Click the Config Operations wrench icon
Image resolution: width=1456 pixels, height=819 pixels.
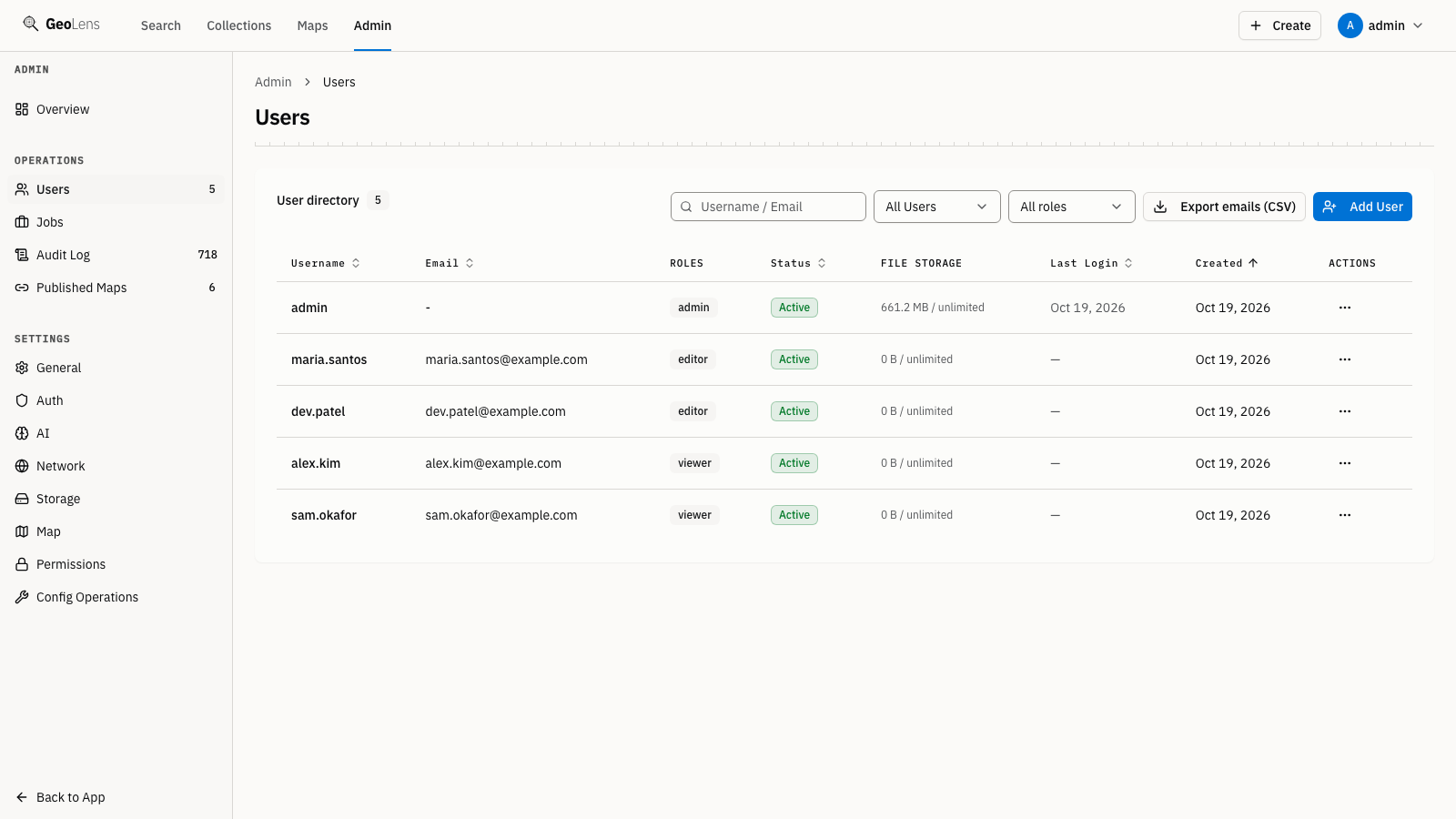pyautogui.click(x=22, y=597)
